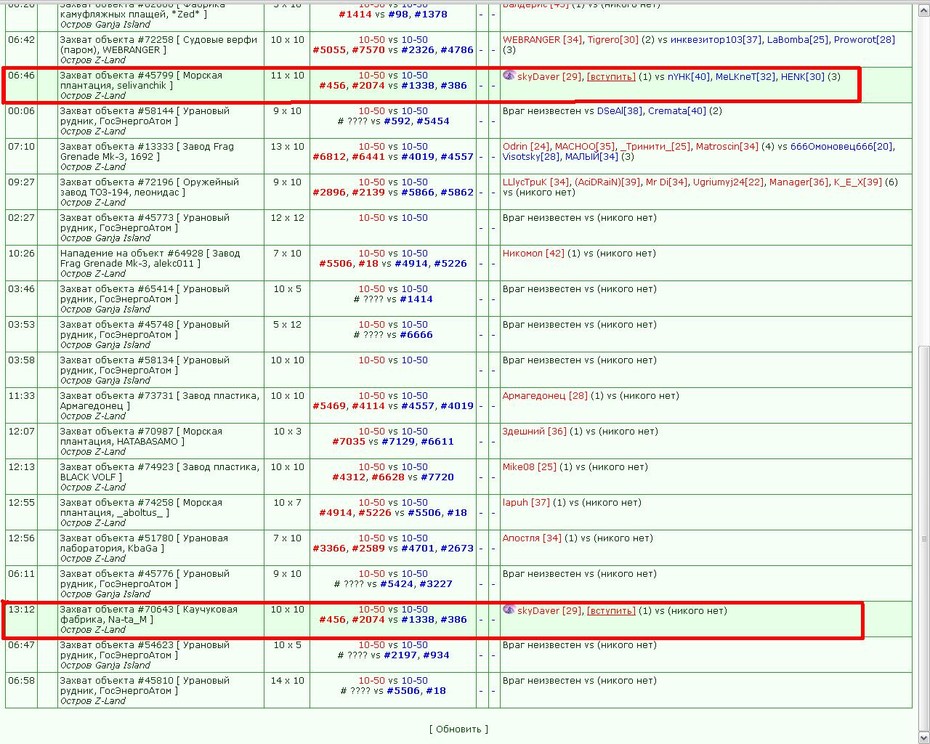The width and height of the screenshot is (930, 744).
Task: Open player Никомол [42] profile
Action: [x=533, y=253]
